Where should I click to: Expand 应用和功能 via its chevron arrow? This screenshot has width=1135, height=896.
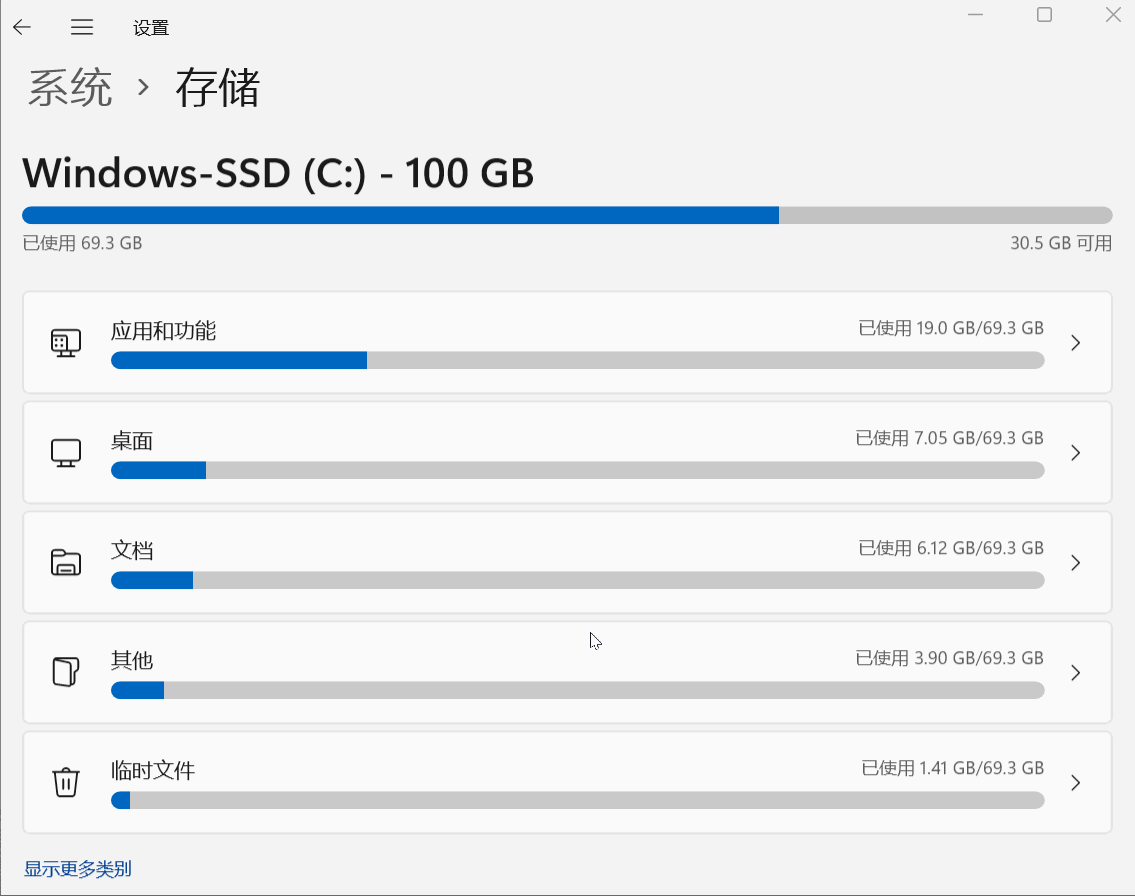[x=1075, y=343]
